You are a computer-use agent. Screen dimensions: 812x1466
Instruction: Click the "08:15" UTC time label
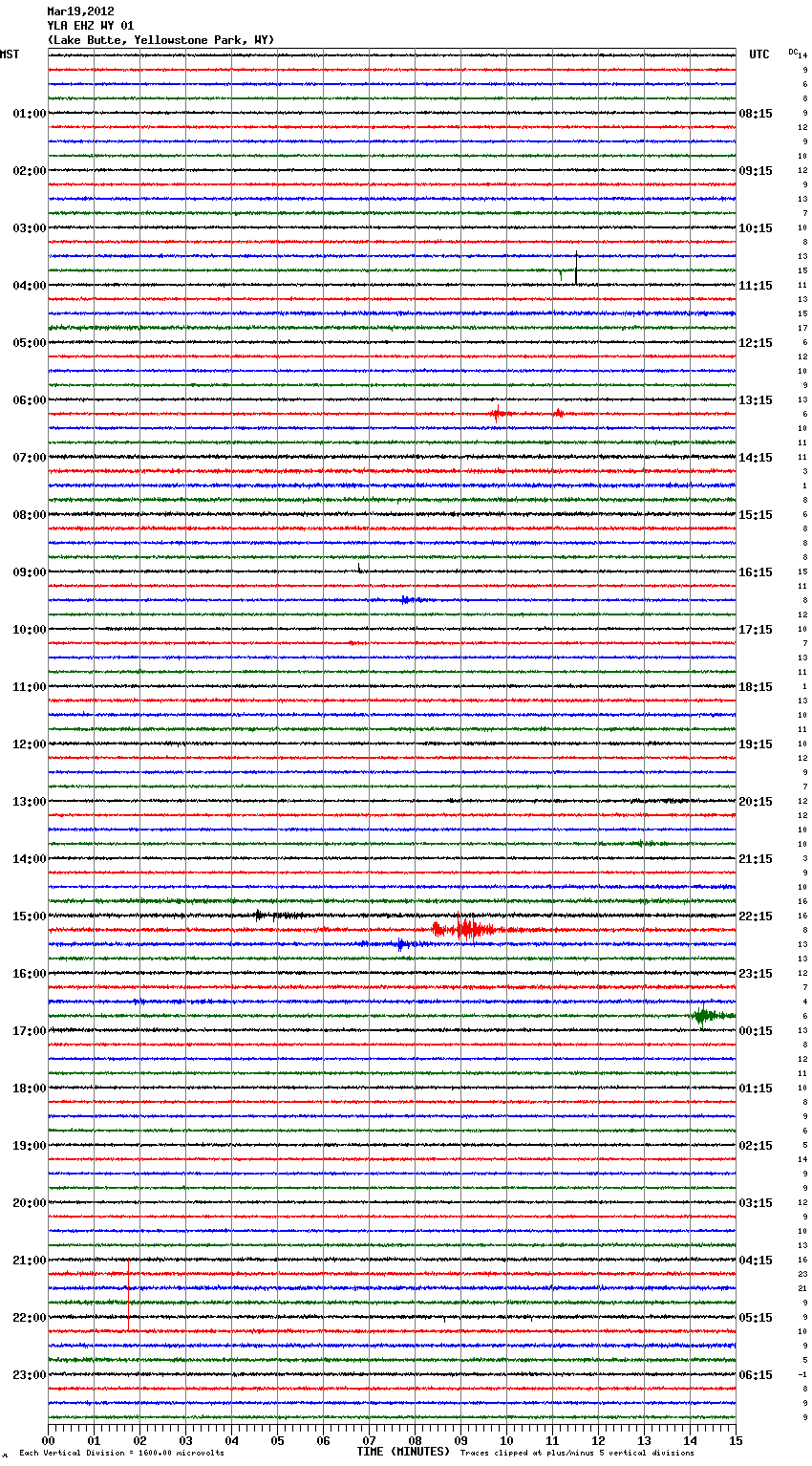pyautogui.click(x=756, y=114)
